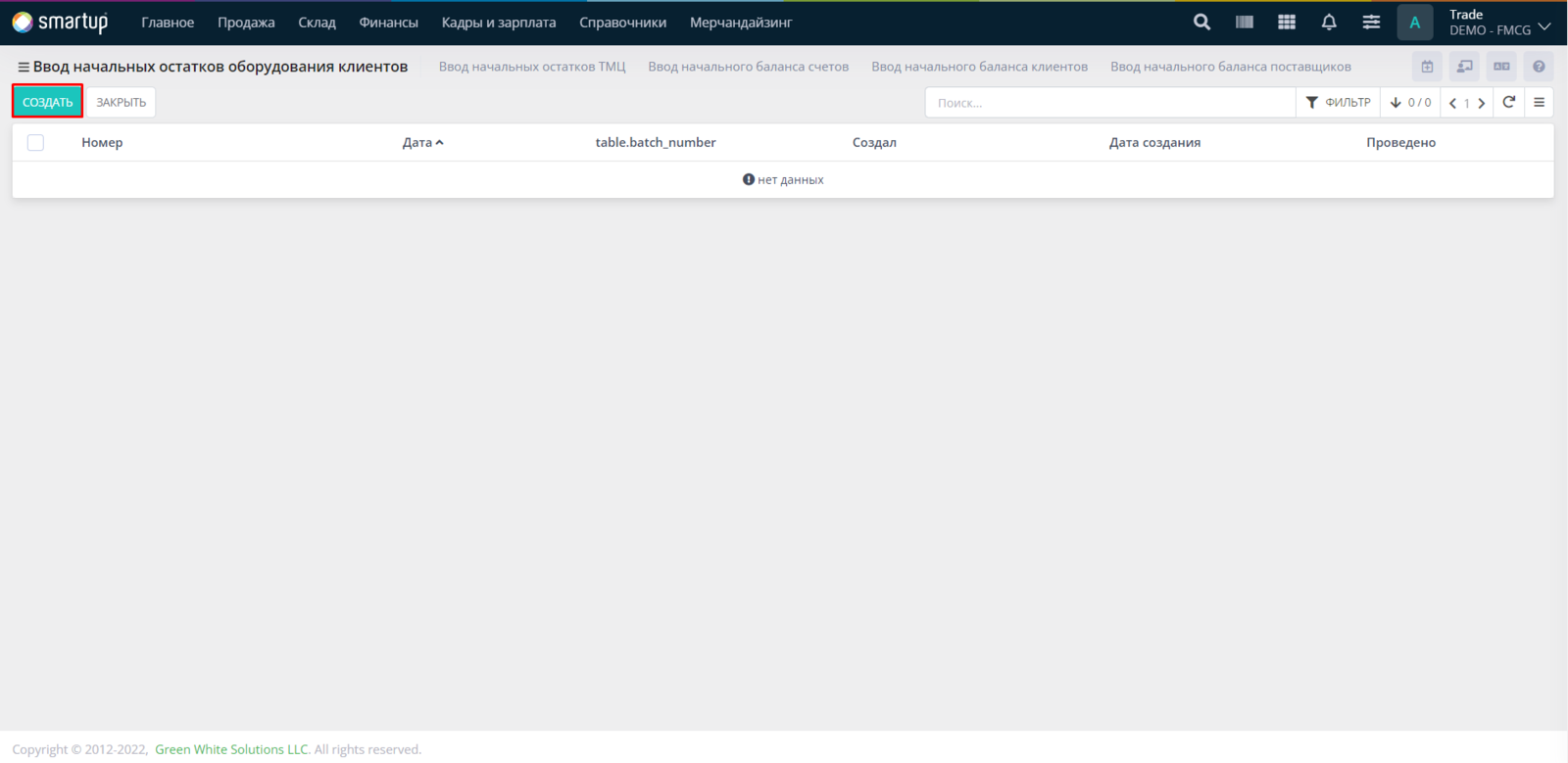Switch to Ввод начального баланса поставщиков tab
Viewport: 1568px width, 763px height.
click(1231, 67)
